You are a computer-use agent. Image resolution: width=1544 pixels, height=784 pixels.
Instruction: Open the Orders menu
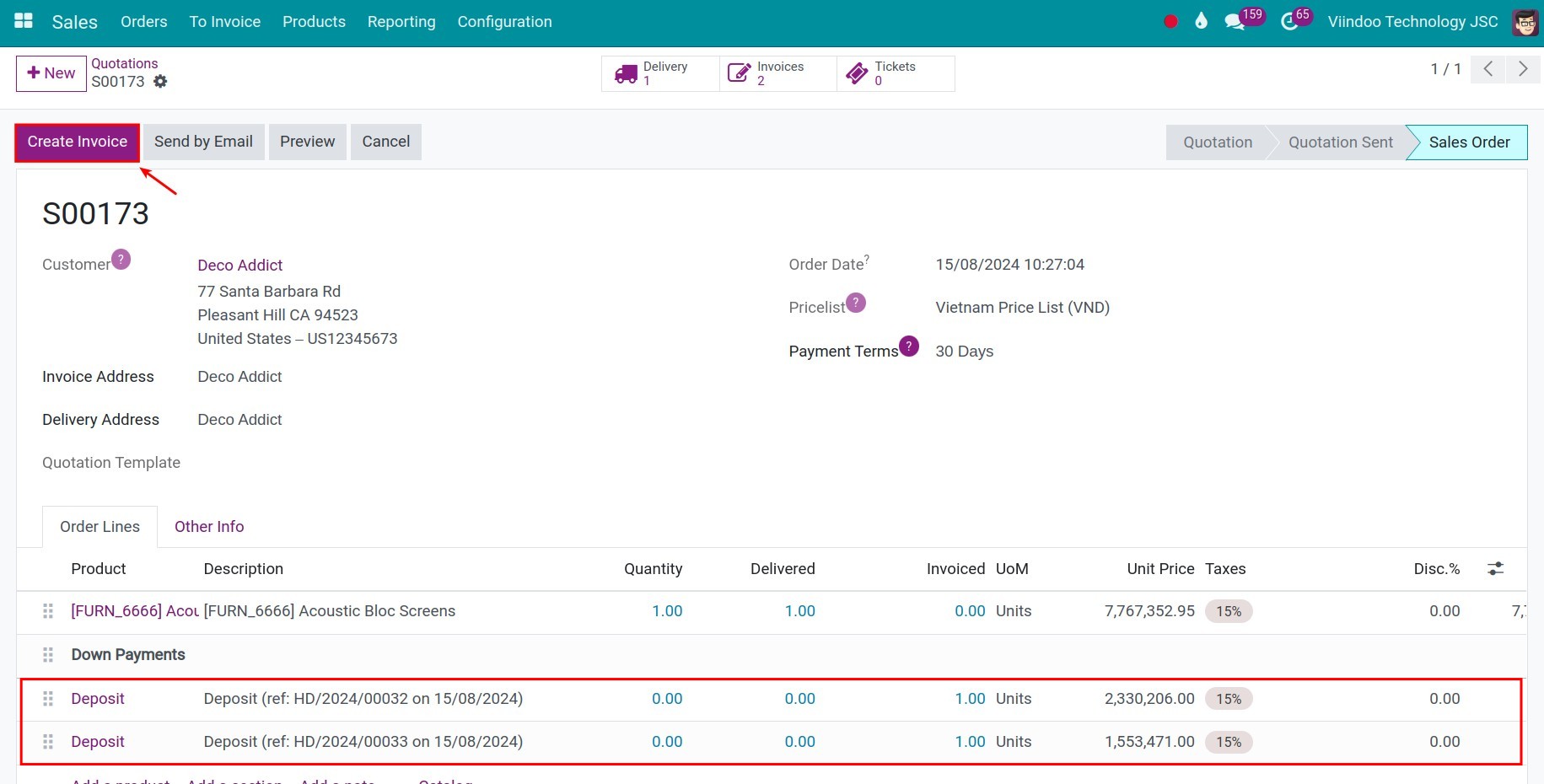click(143, 22)
